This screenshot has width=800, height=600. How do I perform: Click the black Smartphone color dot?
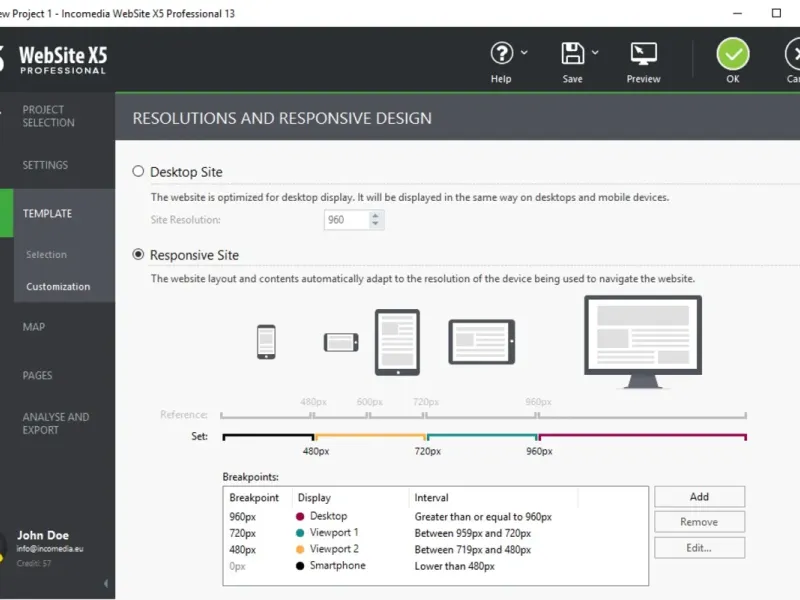pyautogui.click(x=300, y=566)
